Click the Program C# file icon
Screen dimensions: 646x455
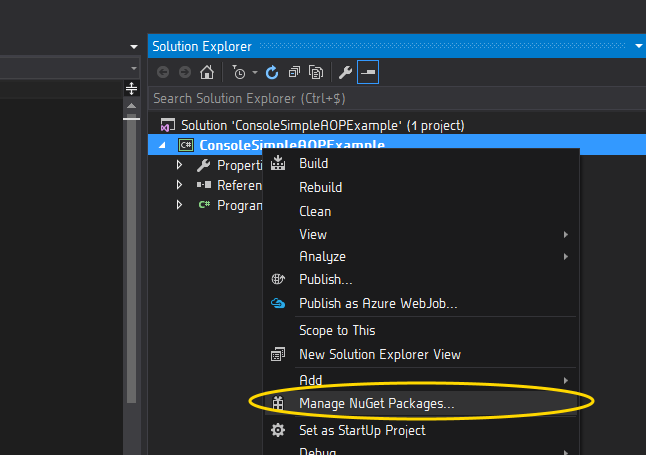pos(204,204)
